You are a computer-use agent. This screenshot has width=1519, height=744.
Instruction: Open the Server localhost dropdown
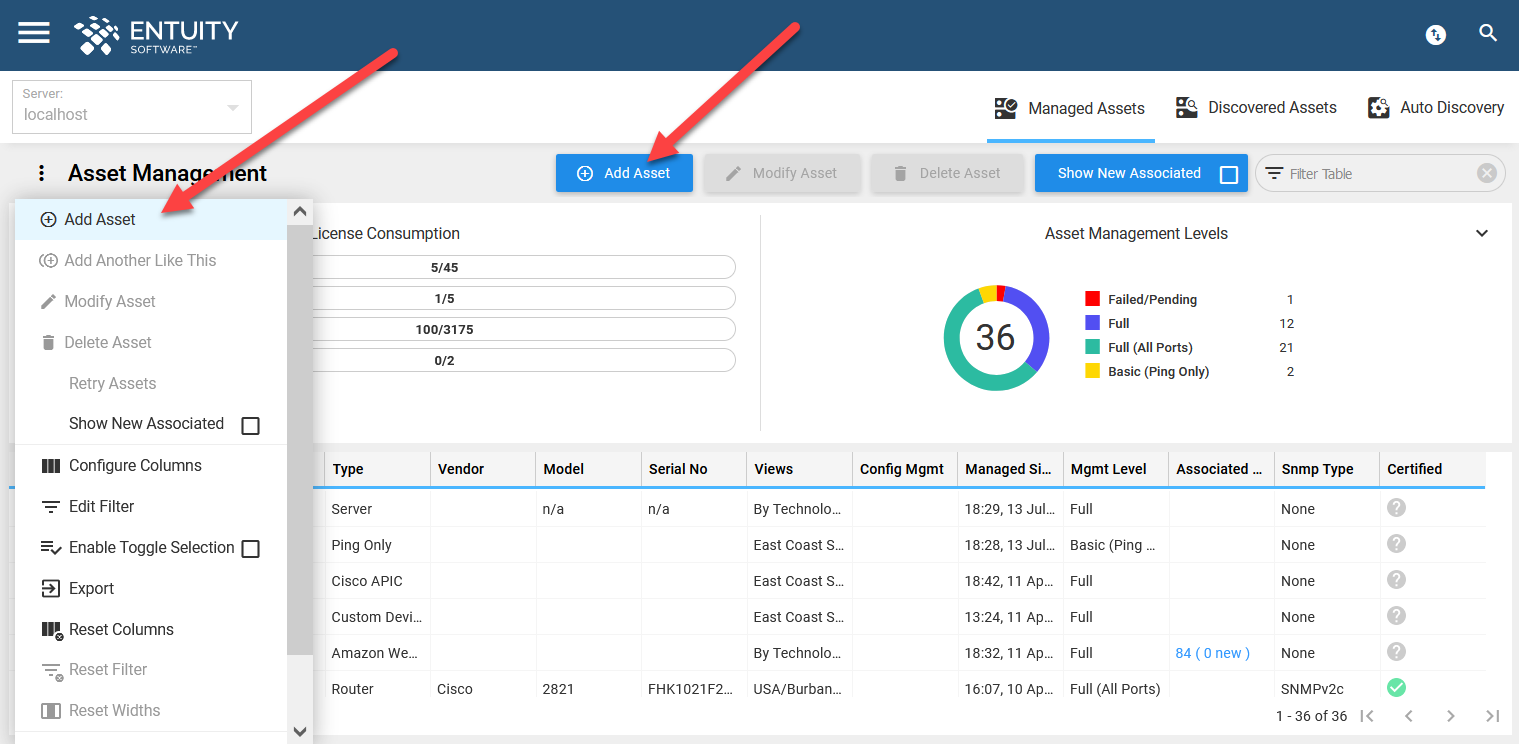pyautogui.click(x=132, y=107)
